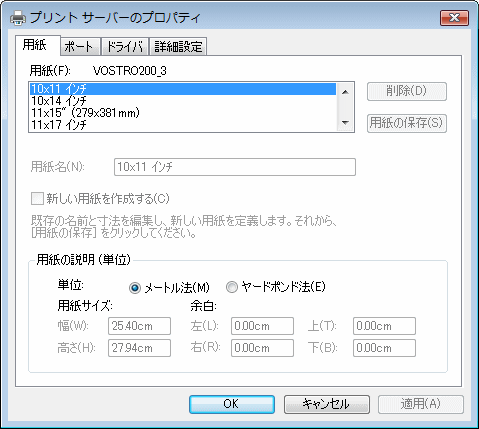
Task: Click the キャンセル button
Action: 327,404
